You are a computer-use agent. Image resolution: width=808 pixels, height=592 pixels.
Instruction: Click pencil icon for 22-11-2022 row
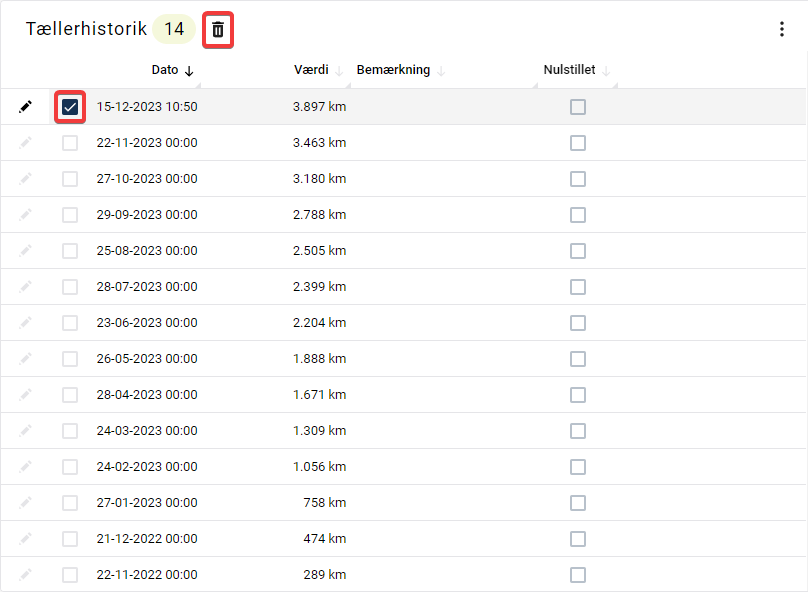click(x=25, y=574)
